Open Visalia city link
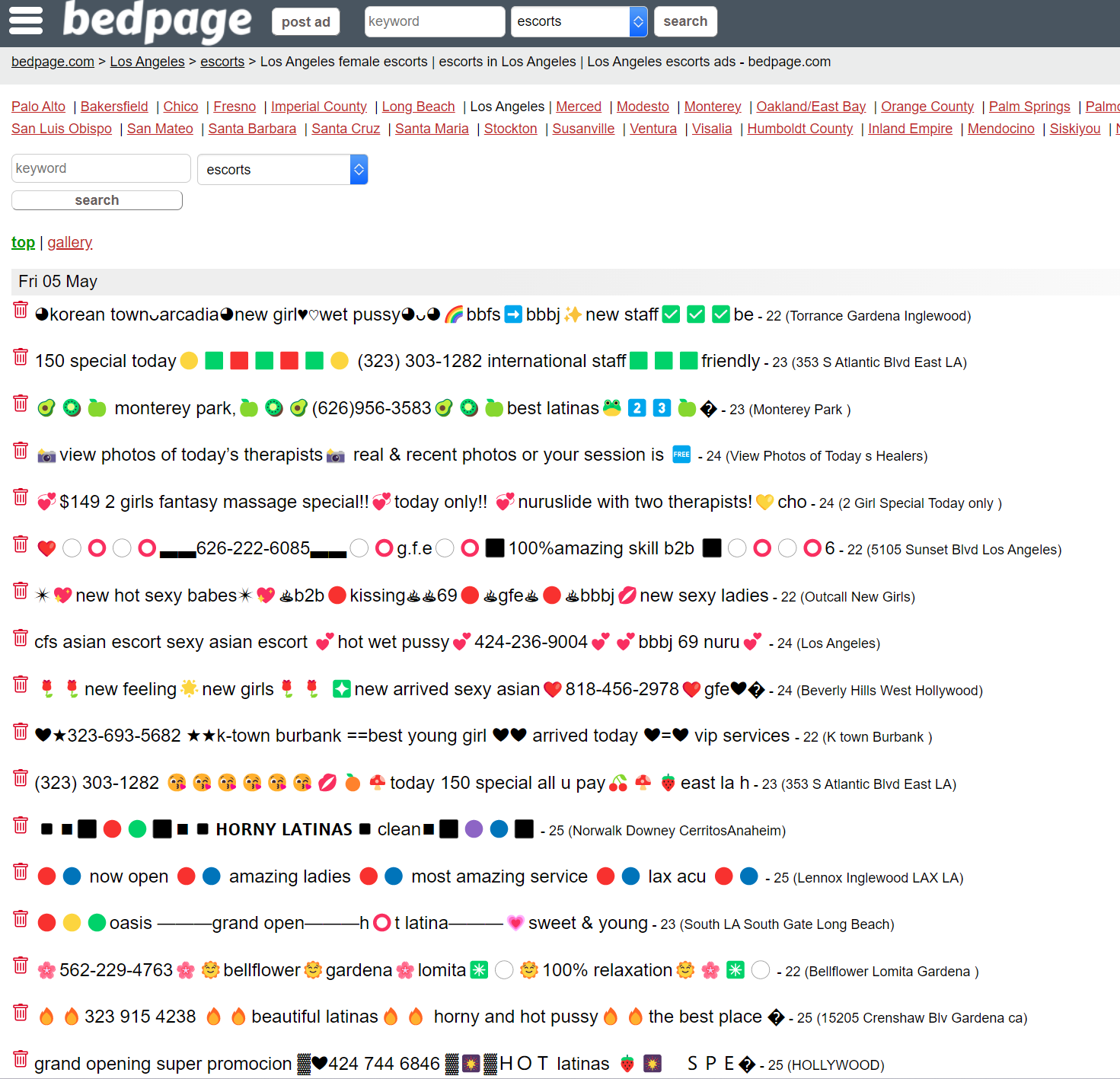The width and height of the screenshot is (1120, 1079). [x=712, y=129]
